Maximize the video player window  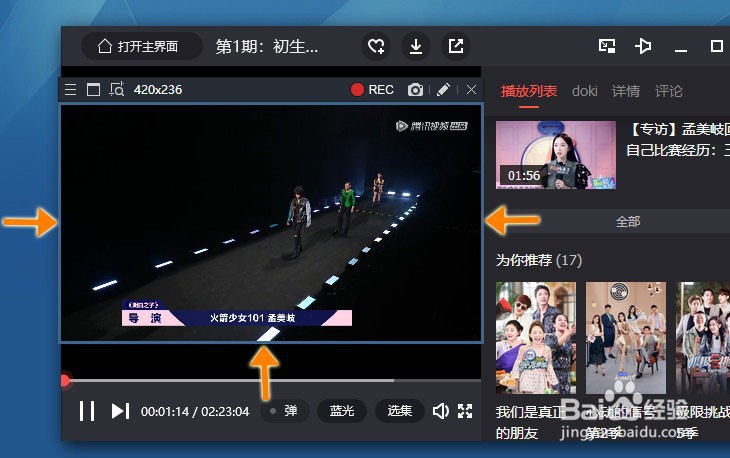717,46
